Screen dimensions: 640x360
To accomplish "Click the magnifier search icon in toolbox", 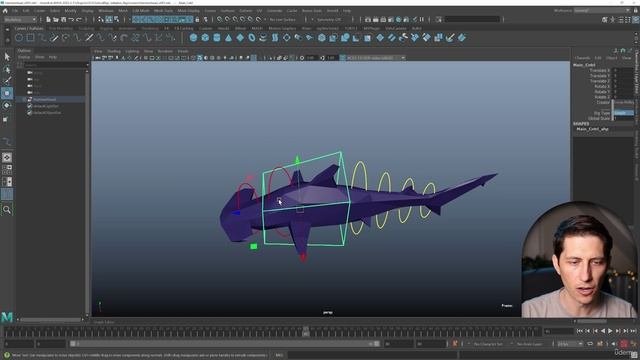I will (x=7, y=210).
